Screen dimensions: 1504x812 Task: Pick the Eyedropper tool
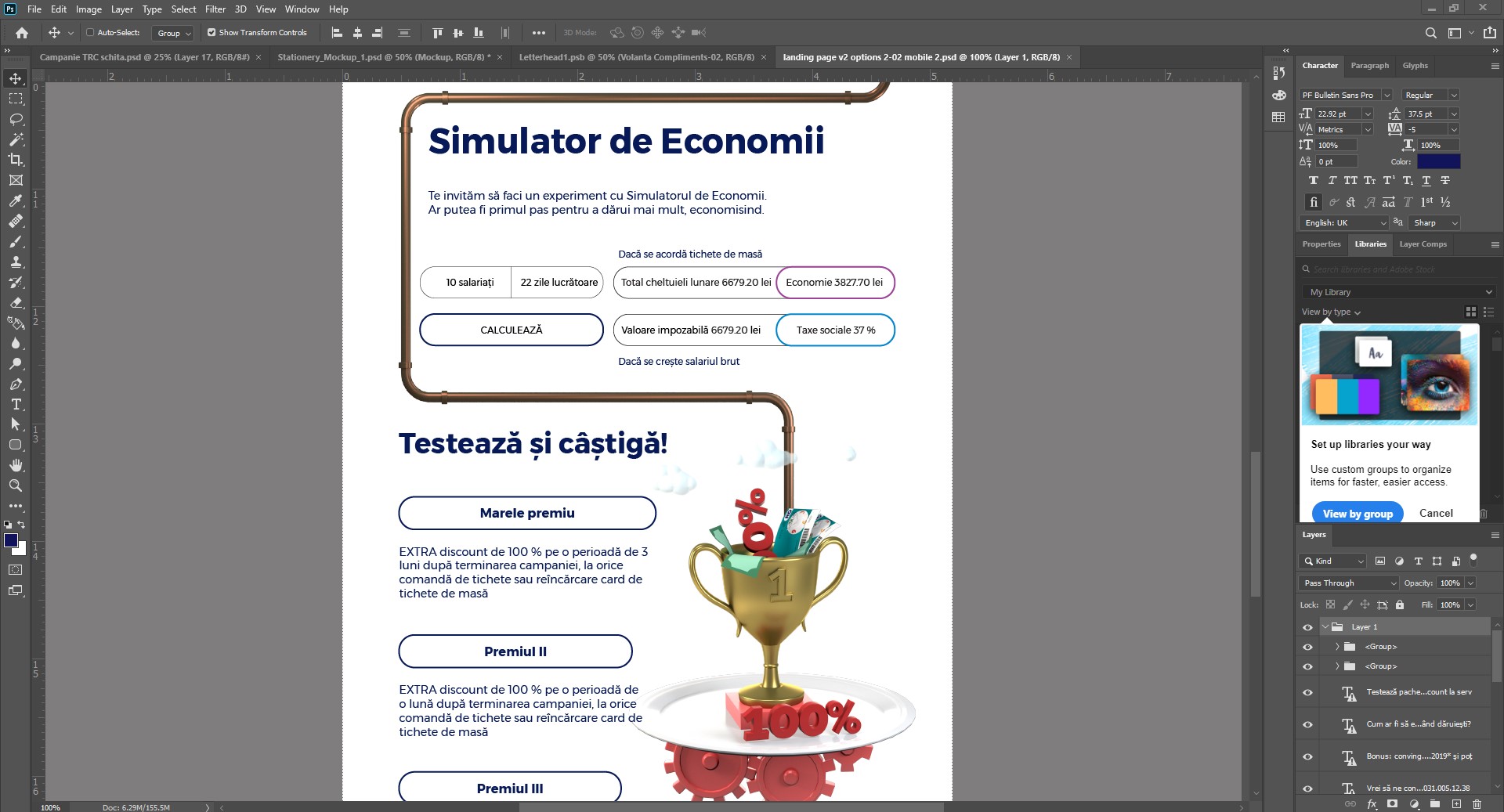pos(16,200)
